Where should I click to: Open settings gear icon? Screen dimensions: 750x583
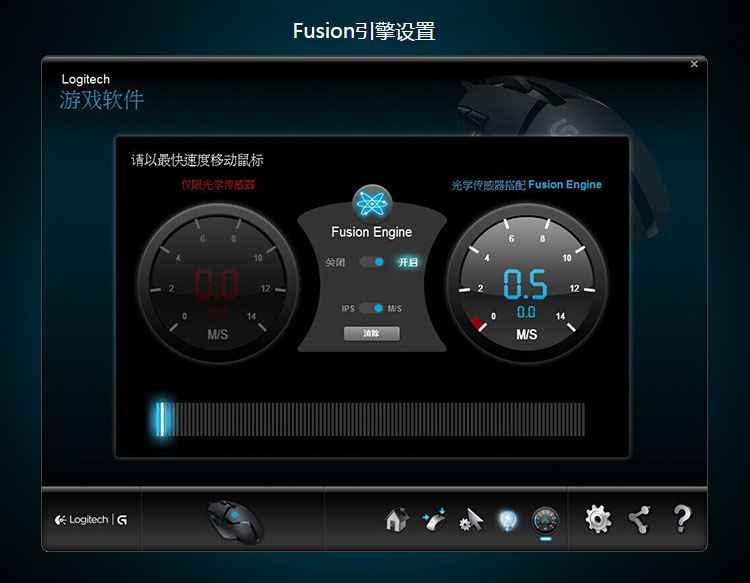coord(598,519)
